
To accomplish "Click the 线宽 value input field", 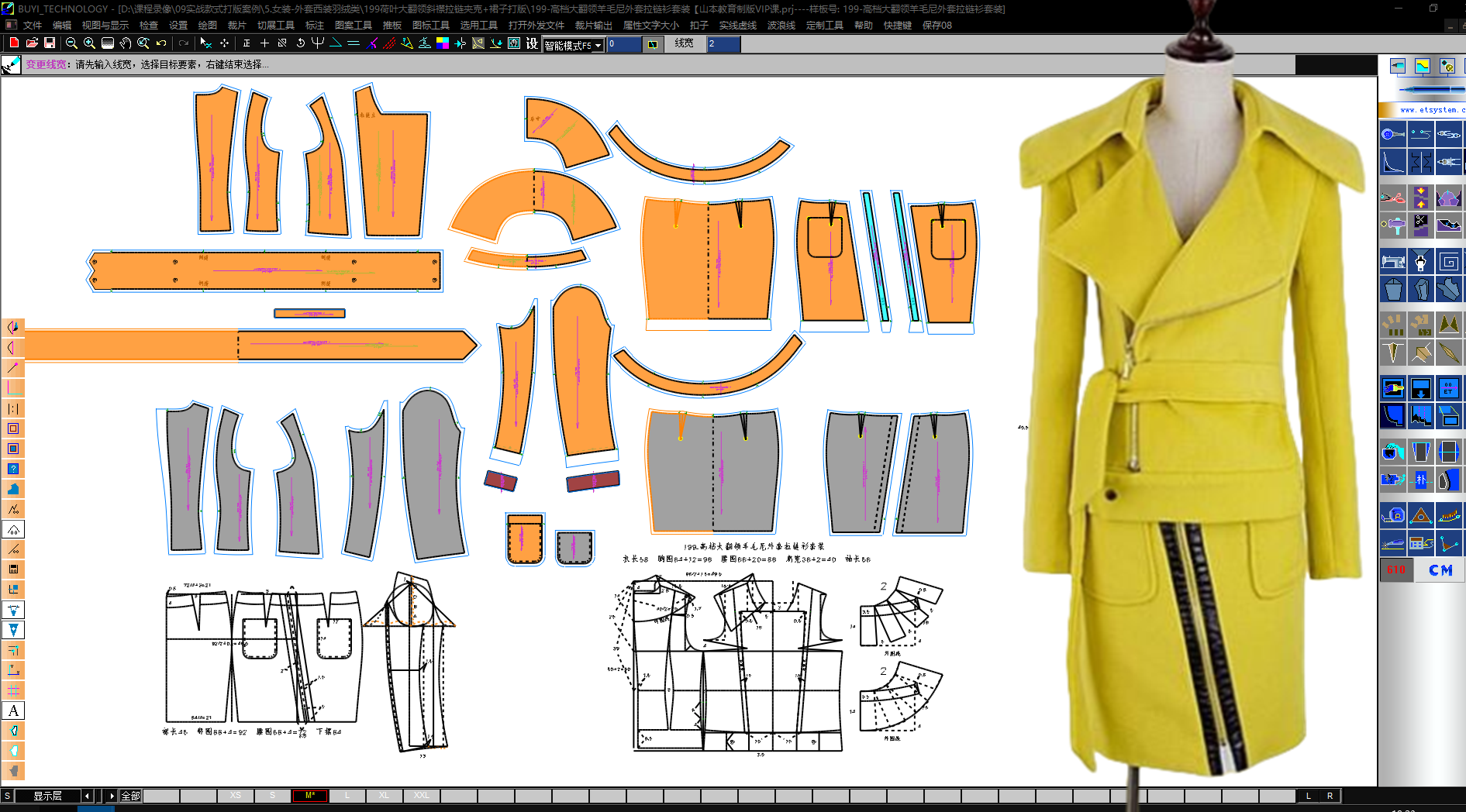I will (x=723, y=44).
